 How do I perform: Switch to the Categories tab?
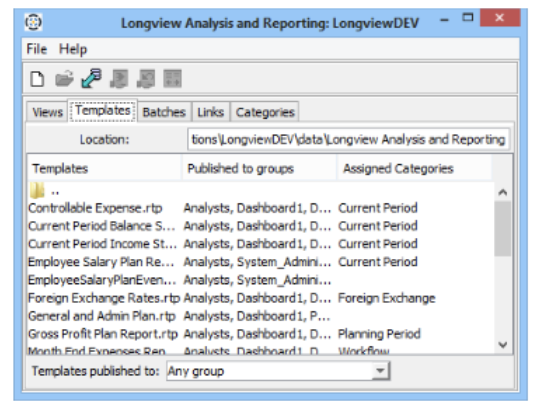[265, 112]
